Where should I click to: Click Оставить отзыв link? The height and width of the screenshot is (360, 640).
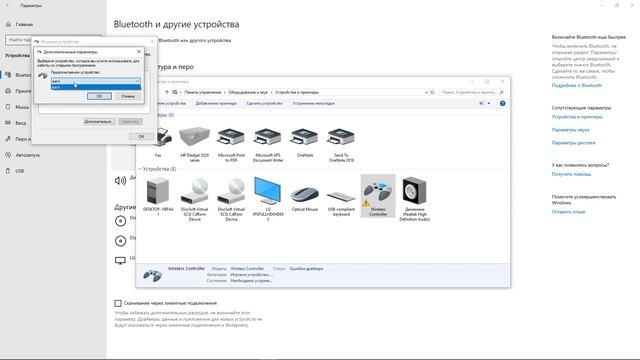pos(568,212)
